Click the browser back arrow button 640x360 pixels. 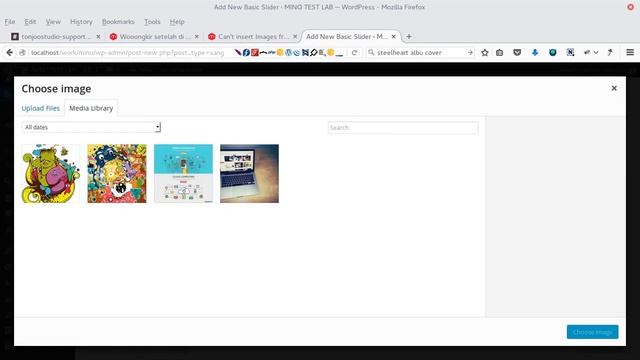[x=9, y=52]
